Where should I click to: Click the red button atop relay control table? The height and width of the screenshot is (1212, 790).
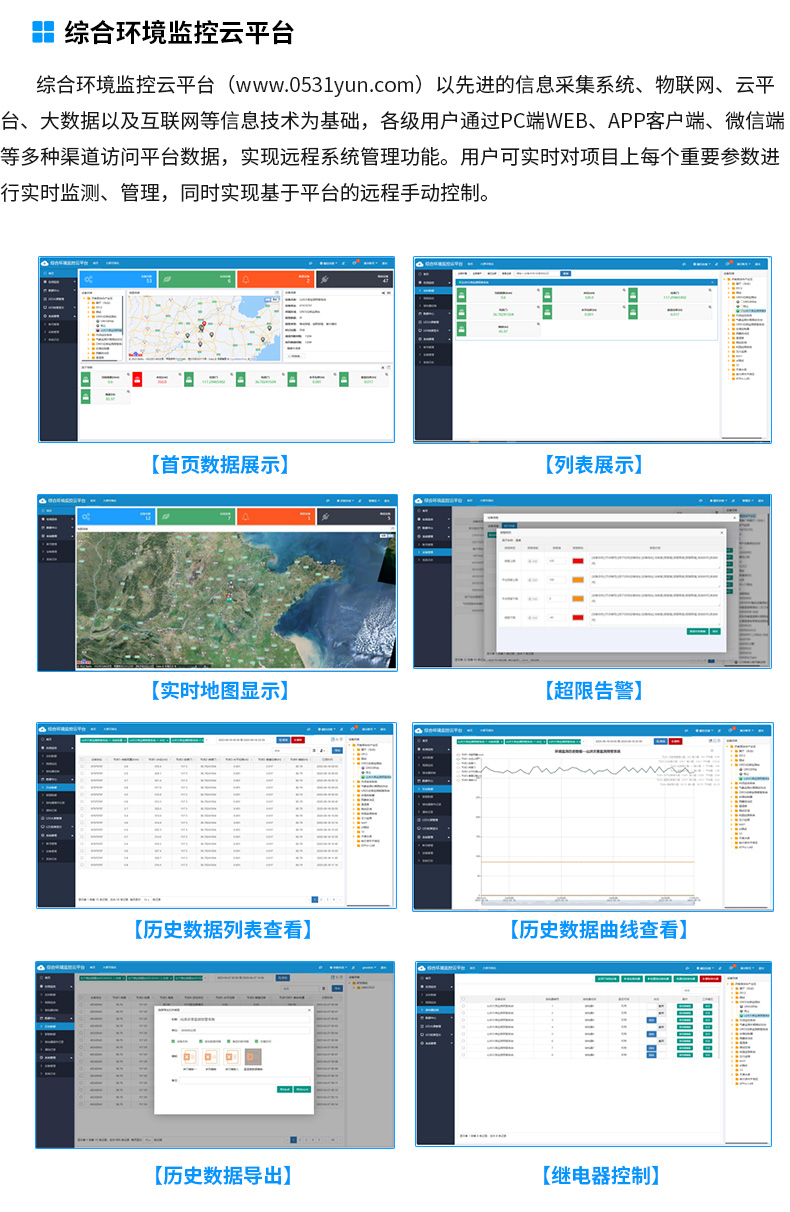tap(711, 979)
